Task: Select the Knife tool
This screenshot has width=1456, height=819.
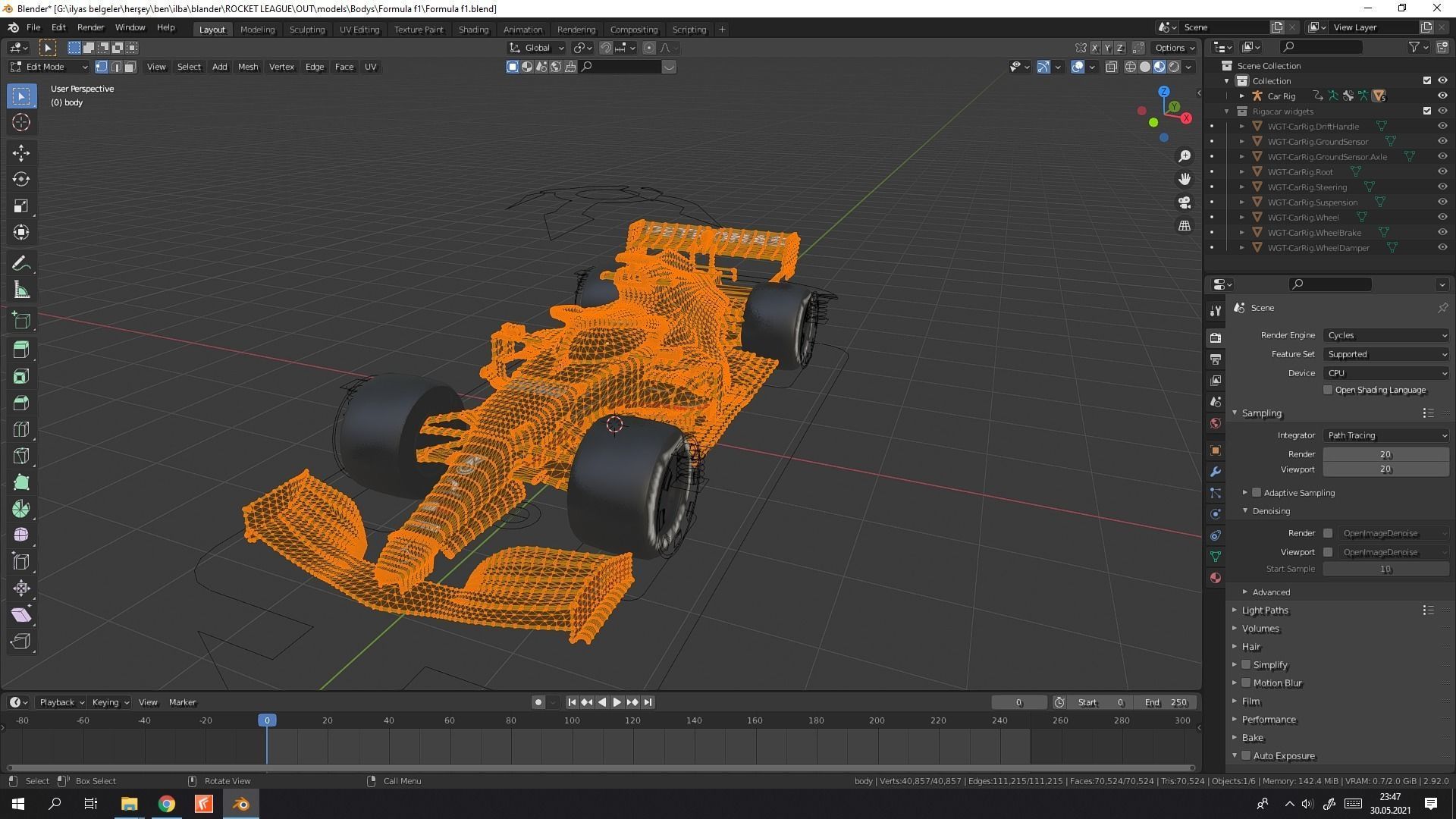Action: (x=21, y=456)
